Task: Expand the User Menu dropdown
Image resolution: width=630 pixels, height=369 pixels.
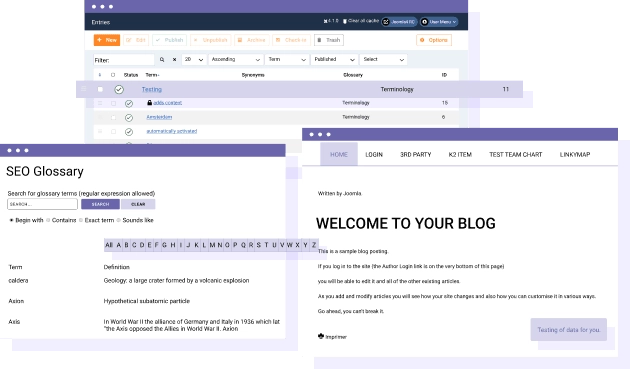Action: pos(439,22)
